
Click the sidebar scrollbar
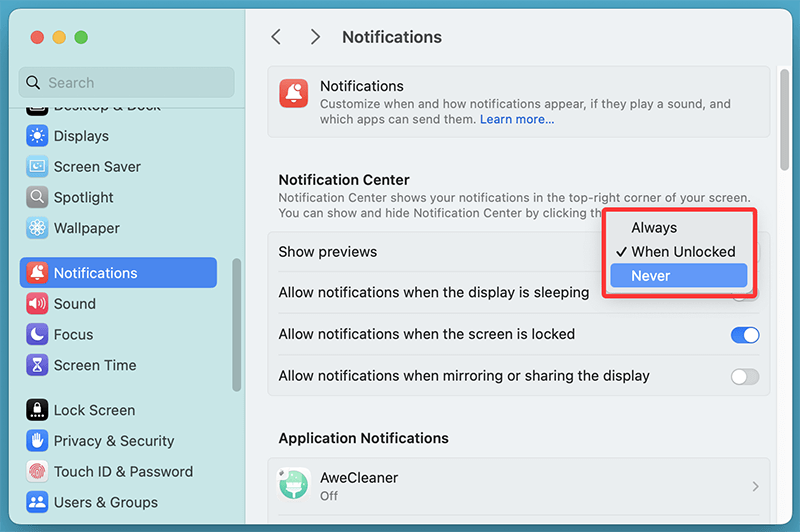pyautogui.click(x=236, y=325)
